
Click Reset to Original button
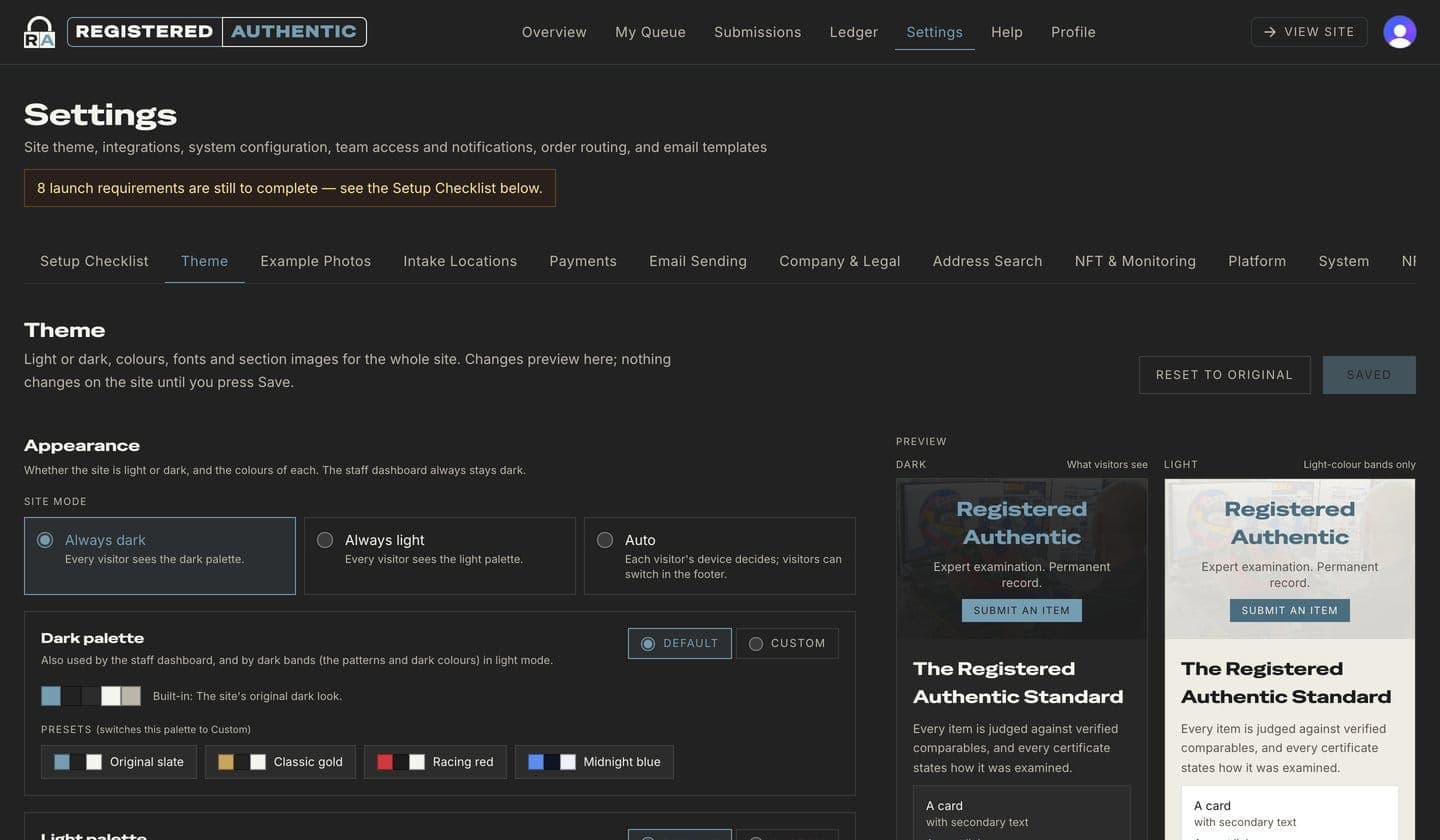pyautogui.click(x=1224, y=375)
